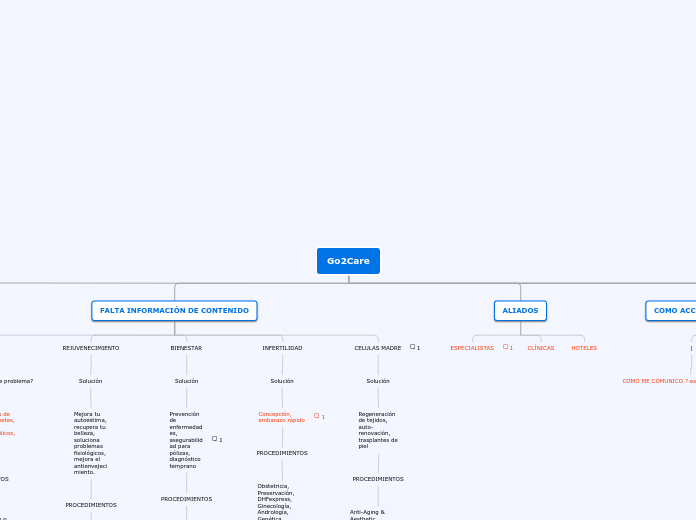Select PROCEDIMIENTOS under INFERTILIDAD
696x520 pixels.
tap(282, 453)
